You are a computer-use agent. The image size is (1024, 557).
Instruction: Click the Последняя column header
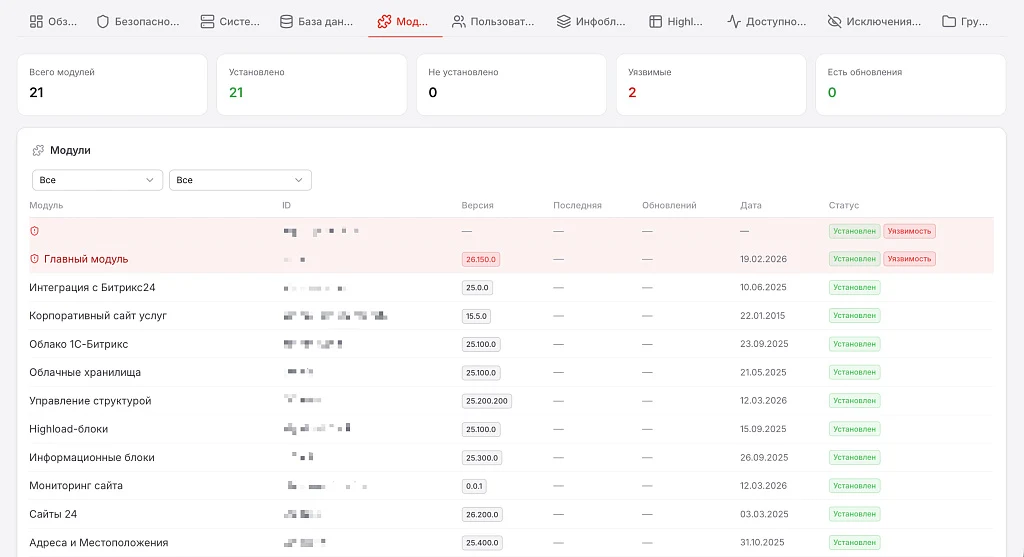tap(577, 205)
